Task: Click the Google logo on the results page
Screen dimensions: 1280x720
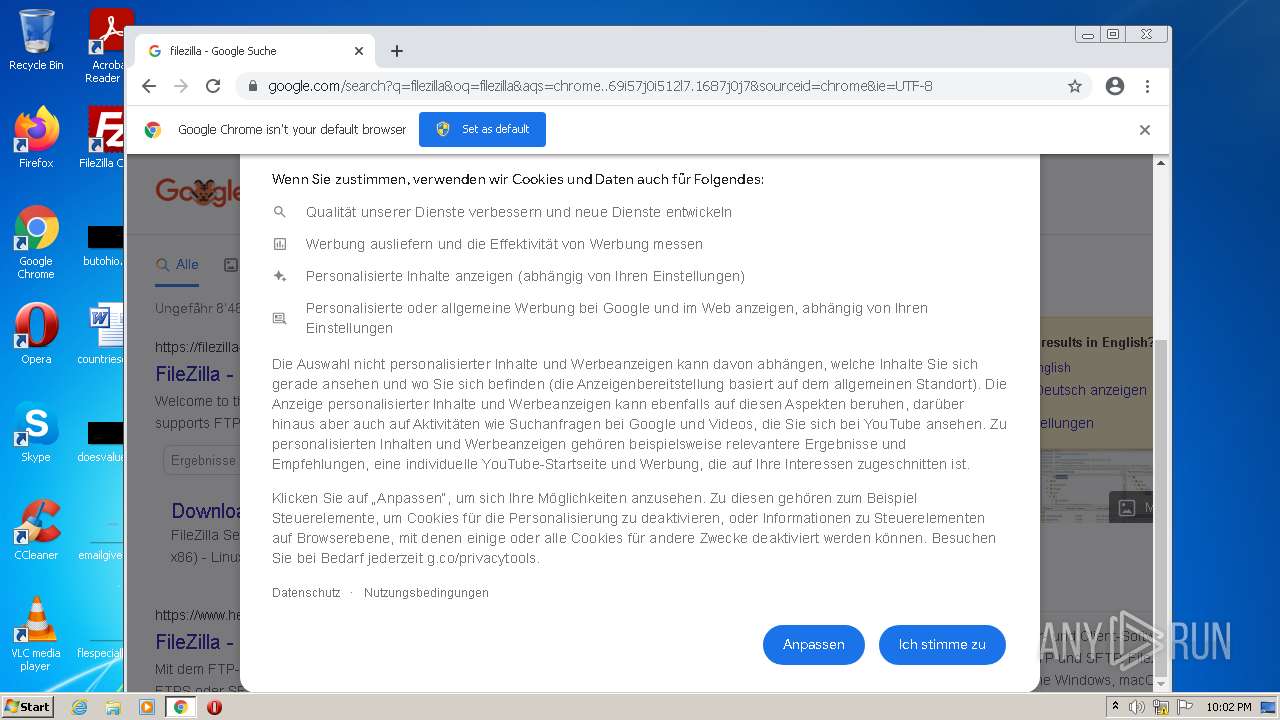Action: click(198, 191)
